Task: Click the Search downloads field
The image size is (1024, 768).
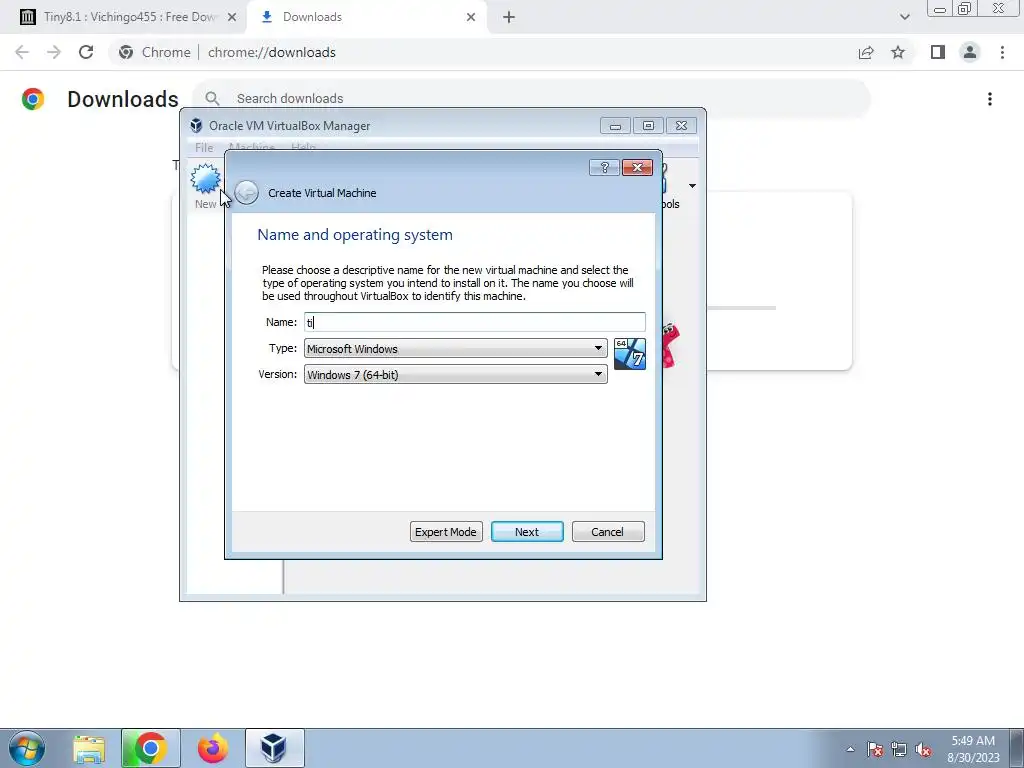Action: pos(530,99)
